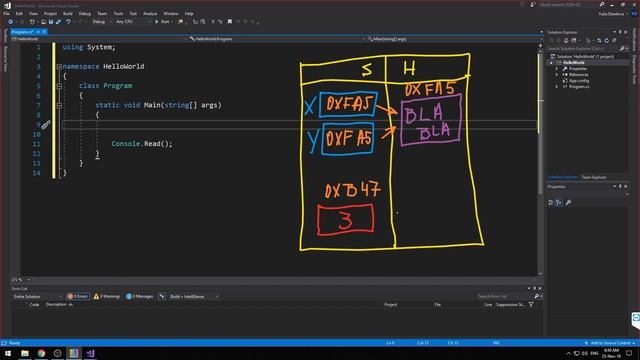
Task: Switch to the Team Explorer tab
Action: tap(593, 178)
